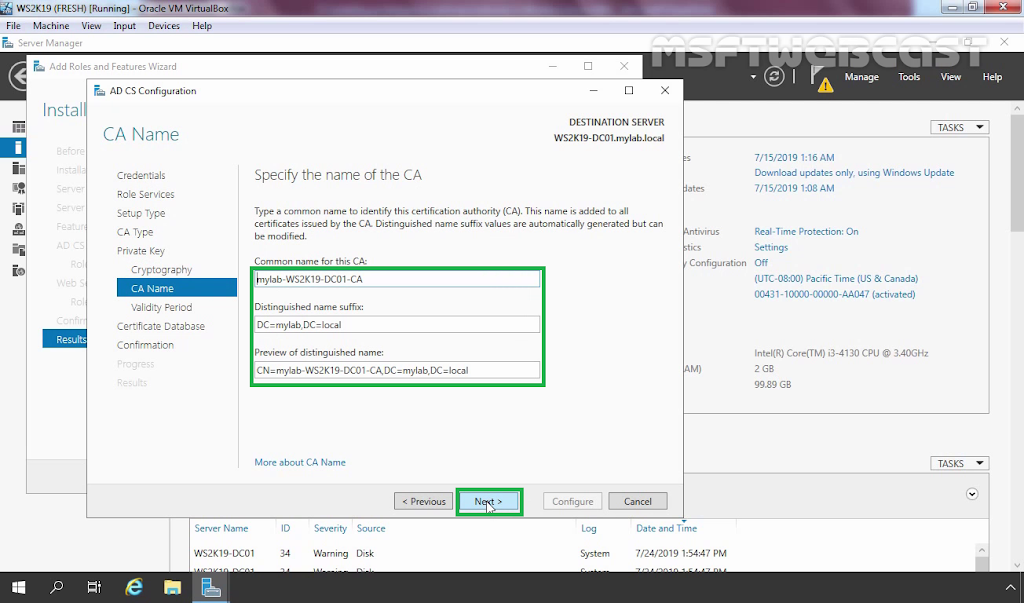
Task: Click the Common name for this CA field
Action: coord(397,279)
